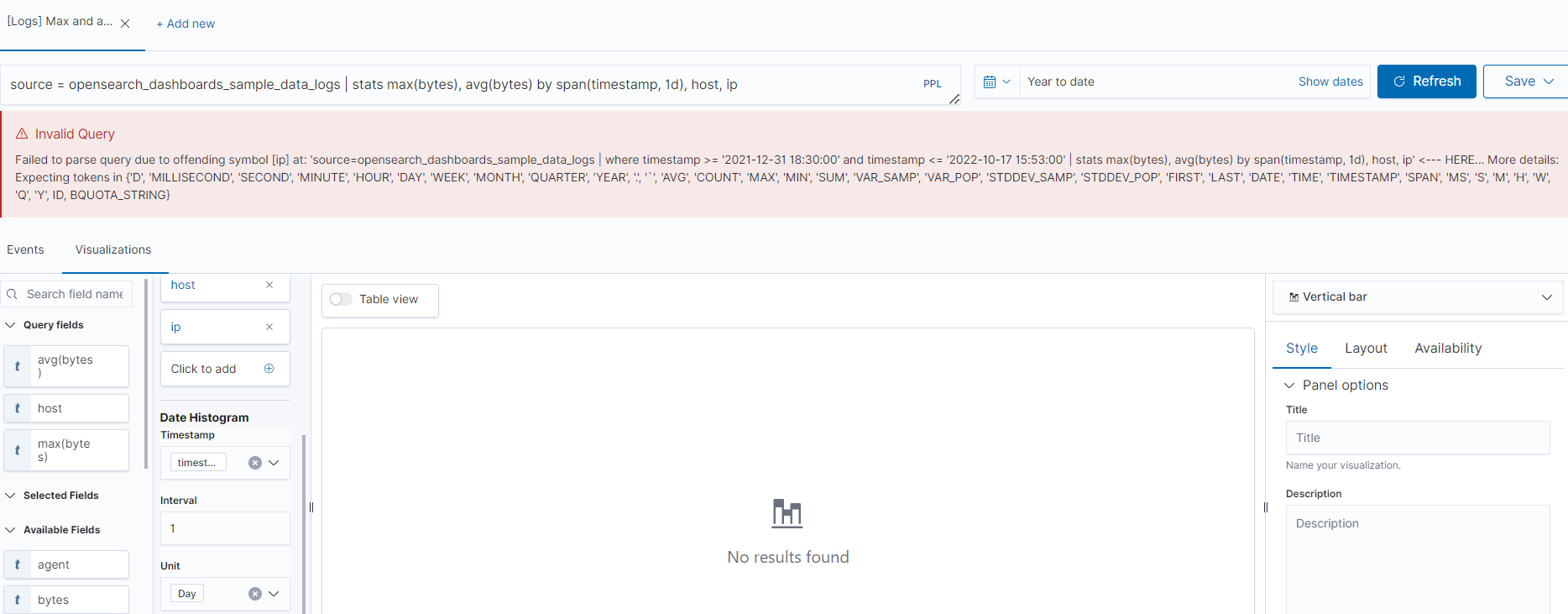Remove the ip field chip
Image resolution: width=1568 pixels, height=614 pixels.
[x=269, y=327]
